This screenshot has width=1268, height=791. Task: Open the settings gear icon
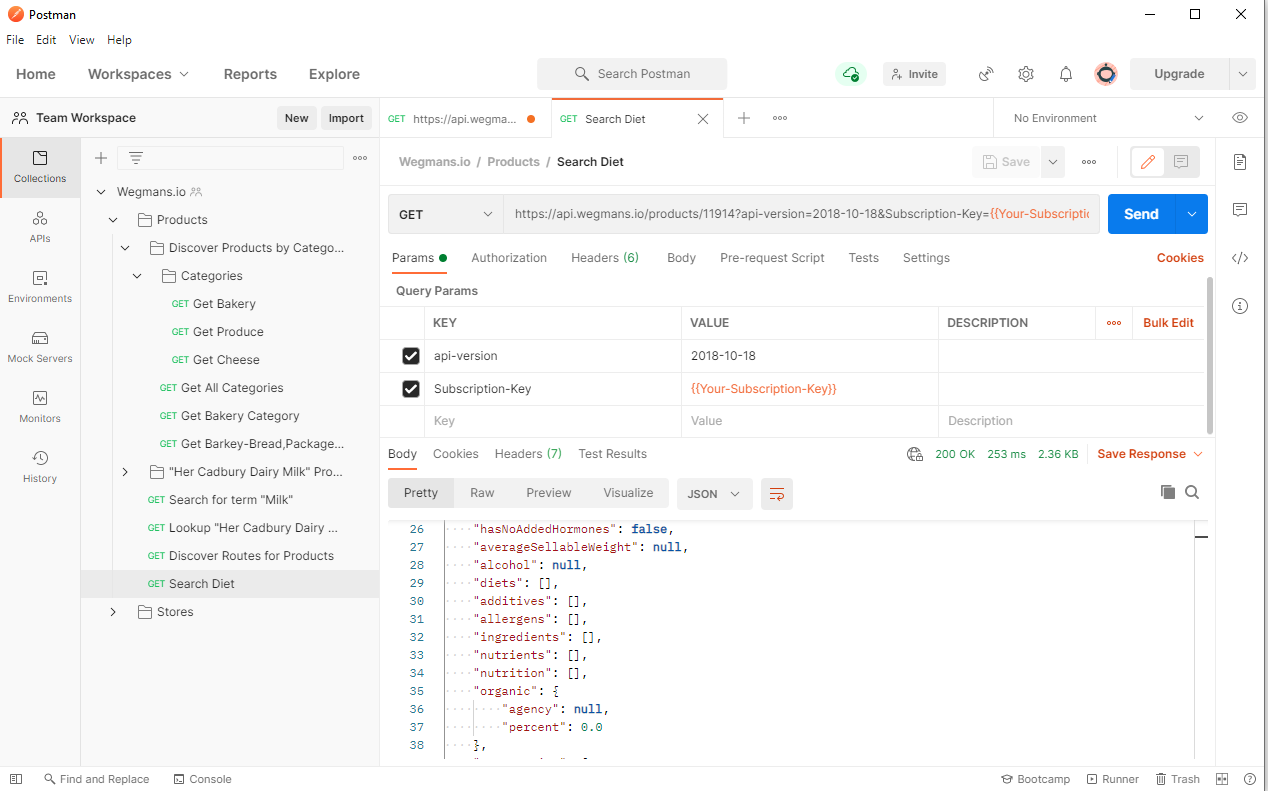pyautogui.click(x=1026, y=74)
